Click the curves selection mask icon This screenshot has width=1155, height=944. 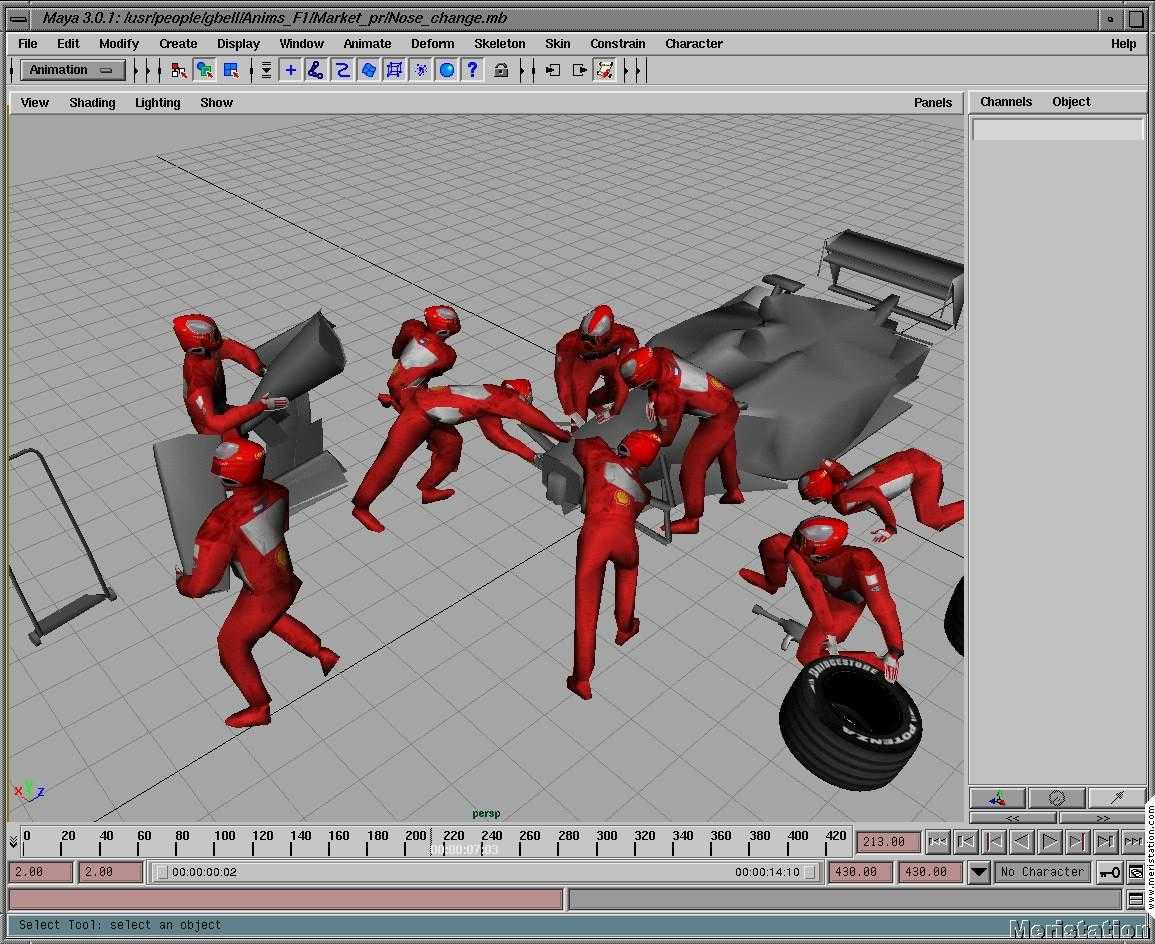[343, 70]
